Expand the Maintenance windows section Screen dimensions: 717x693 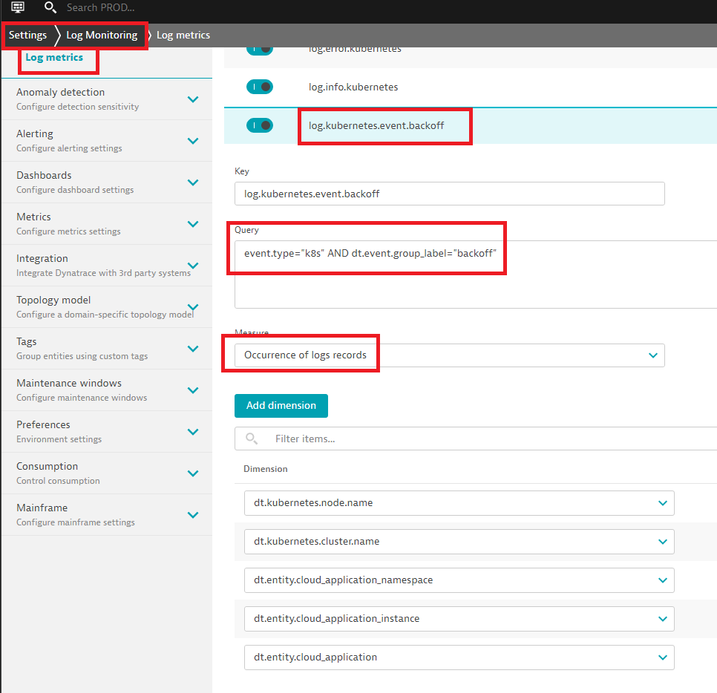click(193, 390)
